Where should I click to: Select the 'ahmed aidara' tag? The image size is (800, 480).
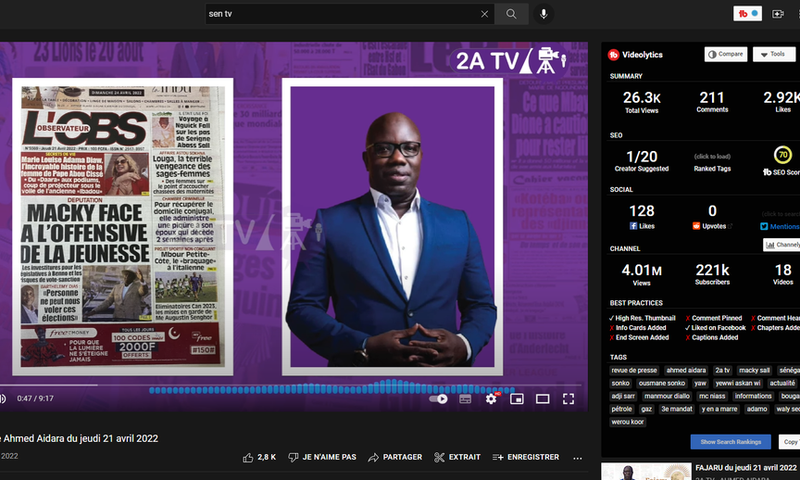click(686, 370)
